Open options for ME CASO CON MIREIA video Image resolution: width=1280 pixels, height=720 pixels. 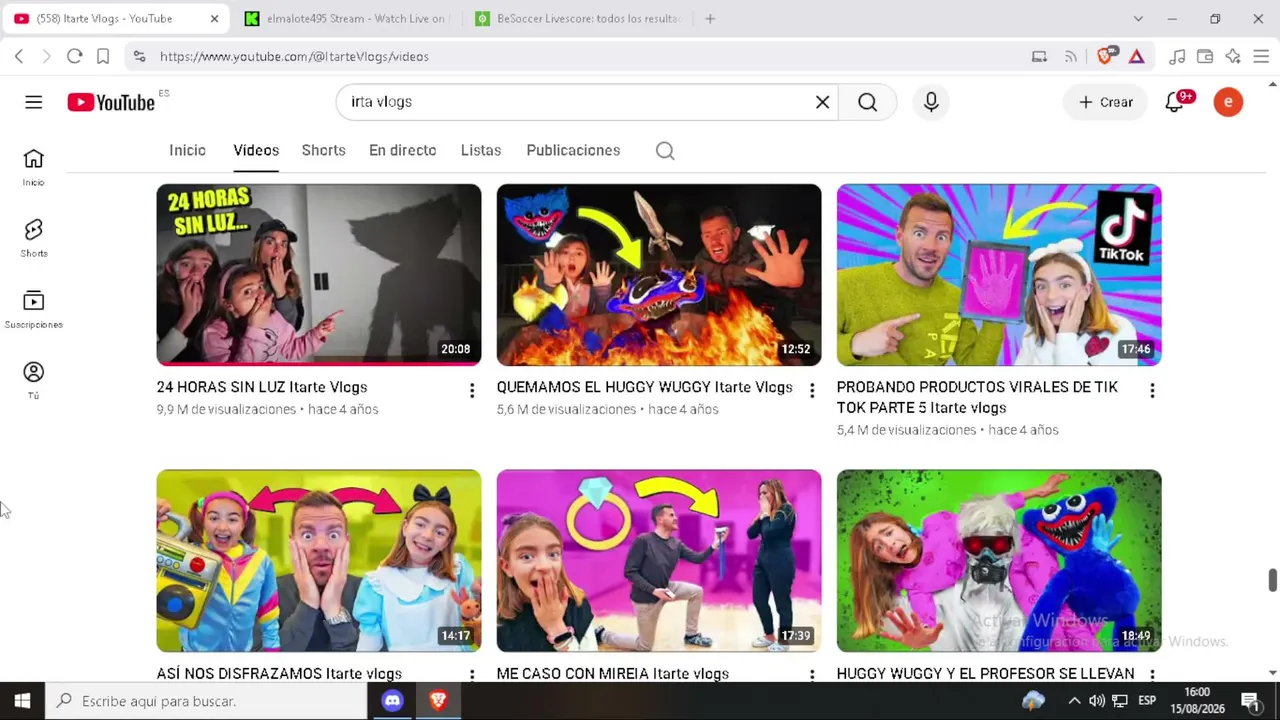pos(812,676)
